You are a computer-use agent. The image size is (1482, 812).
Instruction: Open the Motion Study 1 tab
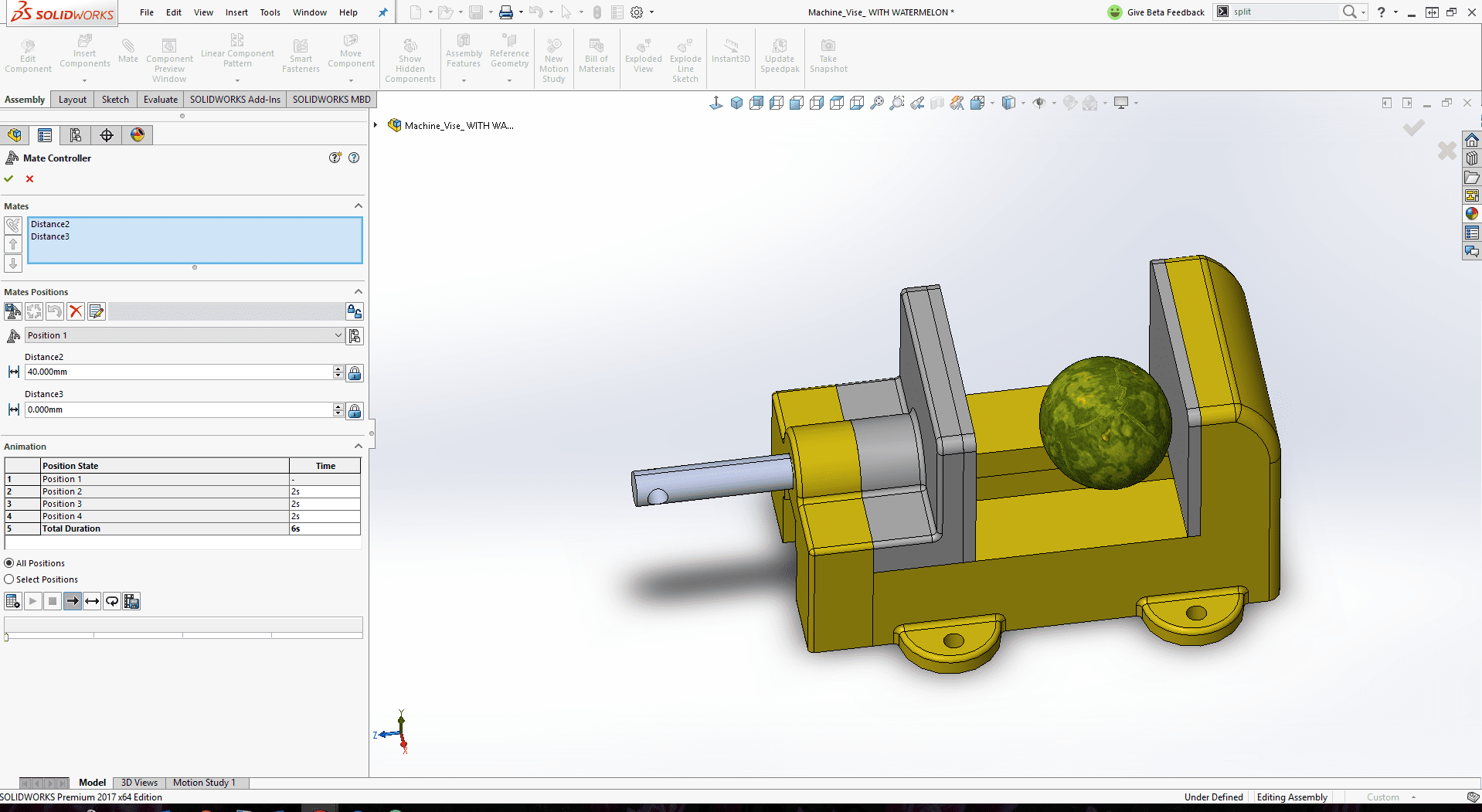tap(204, 783)
